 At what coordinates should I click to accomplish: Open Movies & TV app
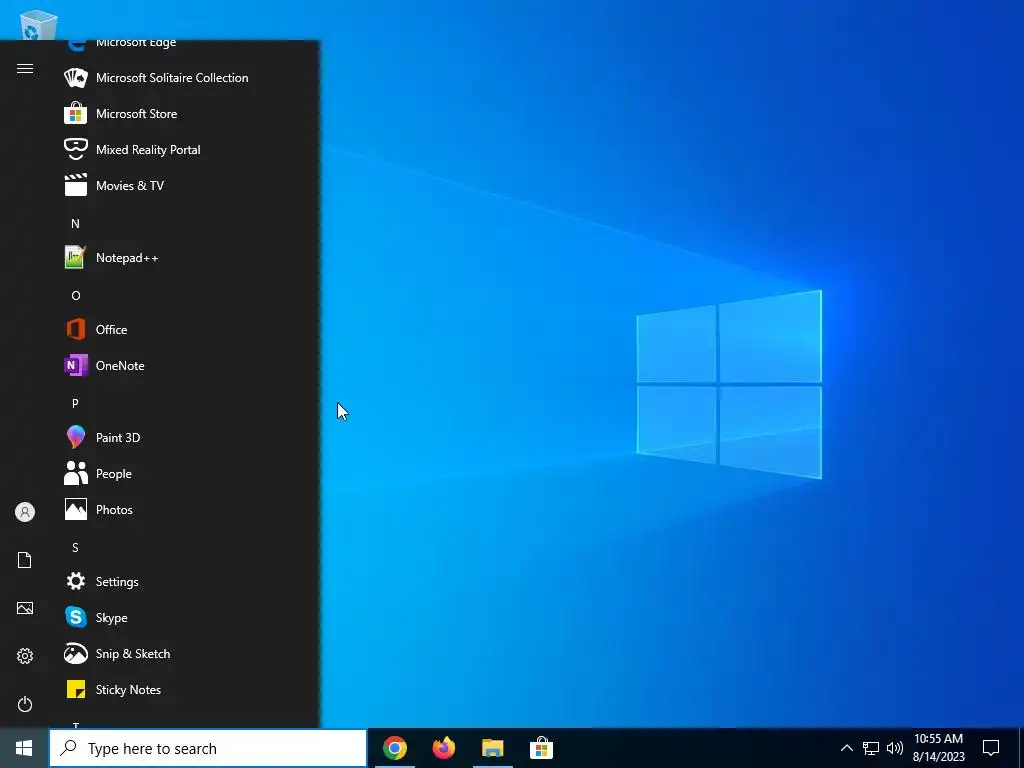tap(188, 185)
